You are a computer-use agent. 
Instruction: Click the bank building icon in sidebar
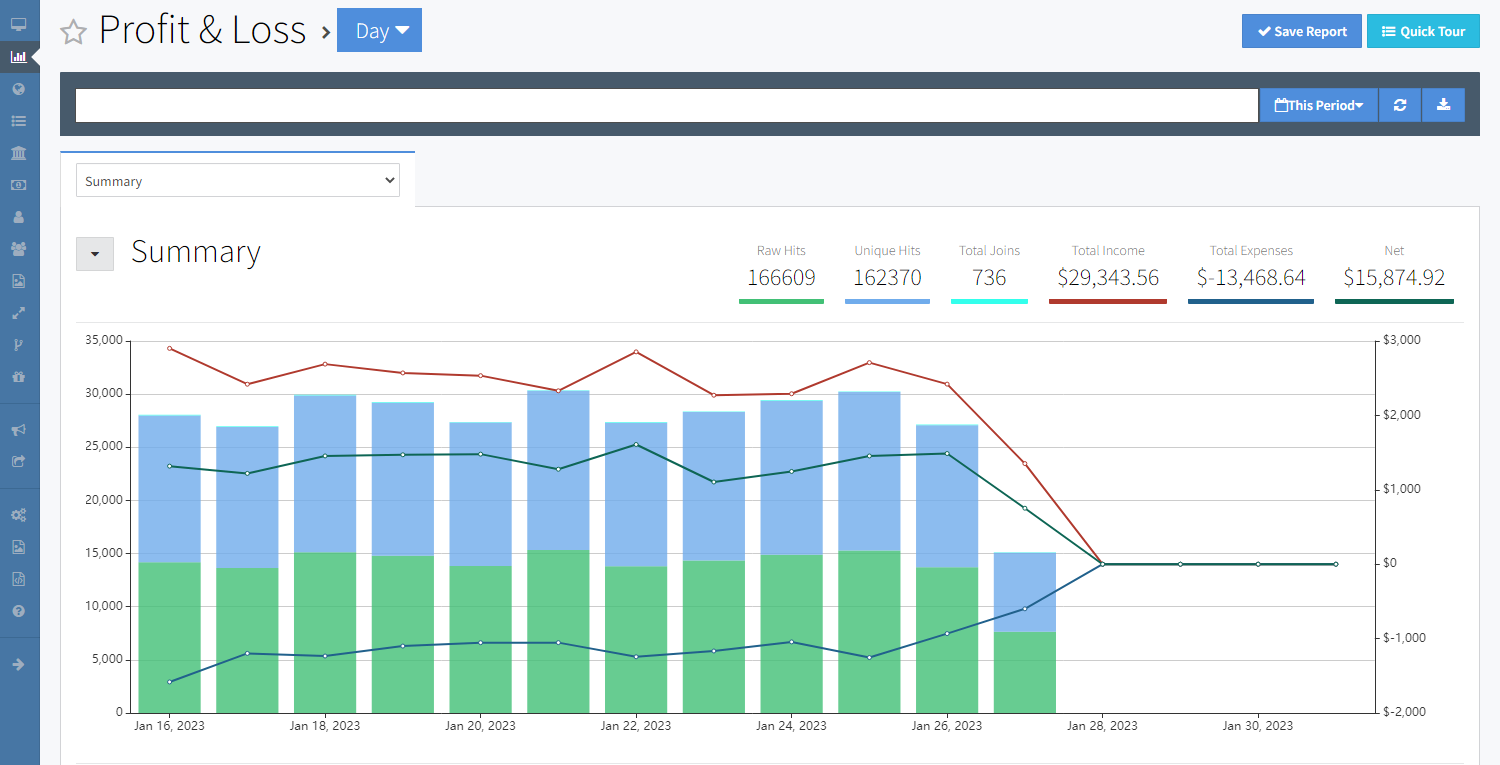pyautogui.click(x=18, y=153)
